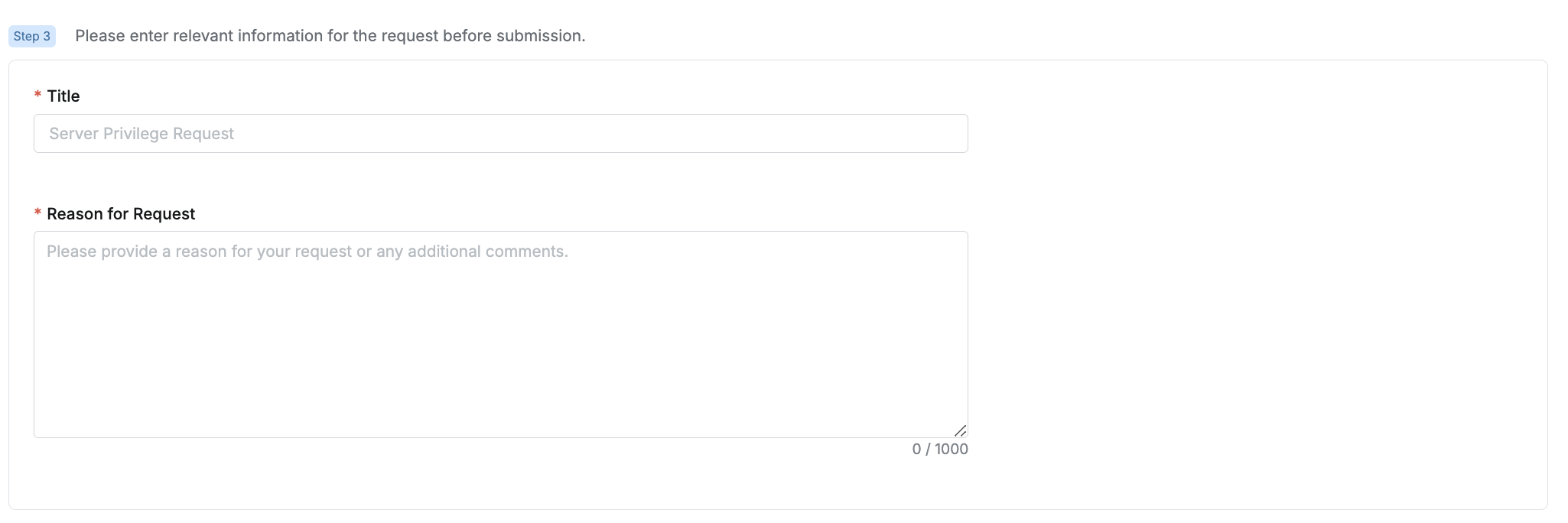
Task: Click the blank middle of the reason textarea
Action: pyautogui.click(x=501, y=344)
